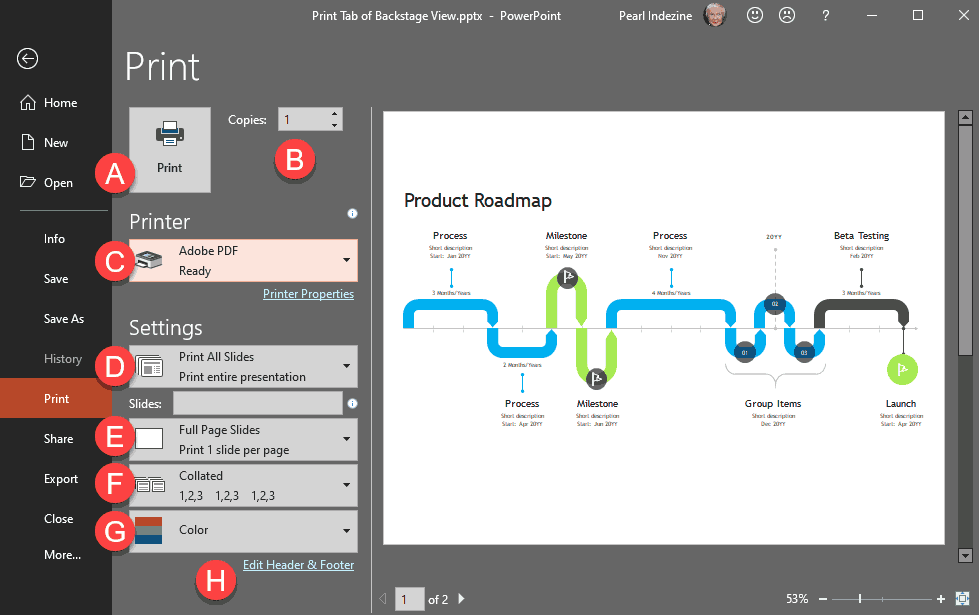Screen dimensions: 979x615
Task: Click the smiley face feedback icon
Action: coord(755,15)
